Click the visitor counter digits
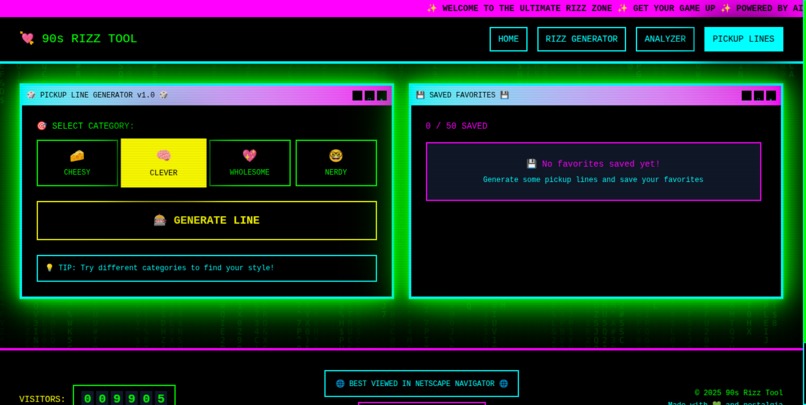The height and width of the screenshot is (405, 806). point(124,398)
